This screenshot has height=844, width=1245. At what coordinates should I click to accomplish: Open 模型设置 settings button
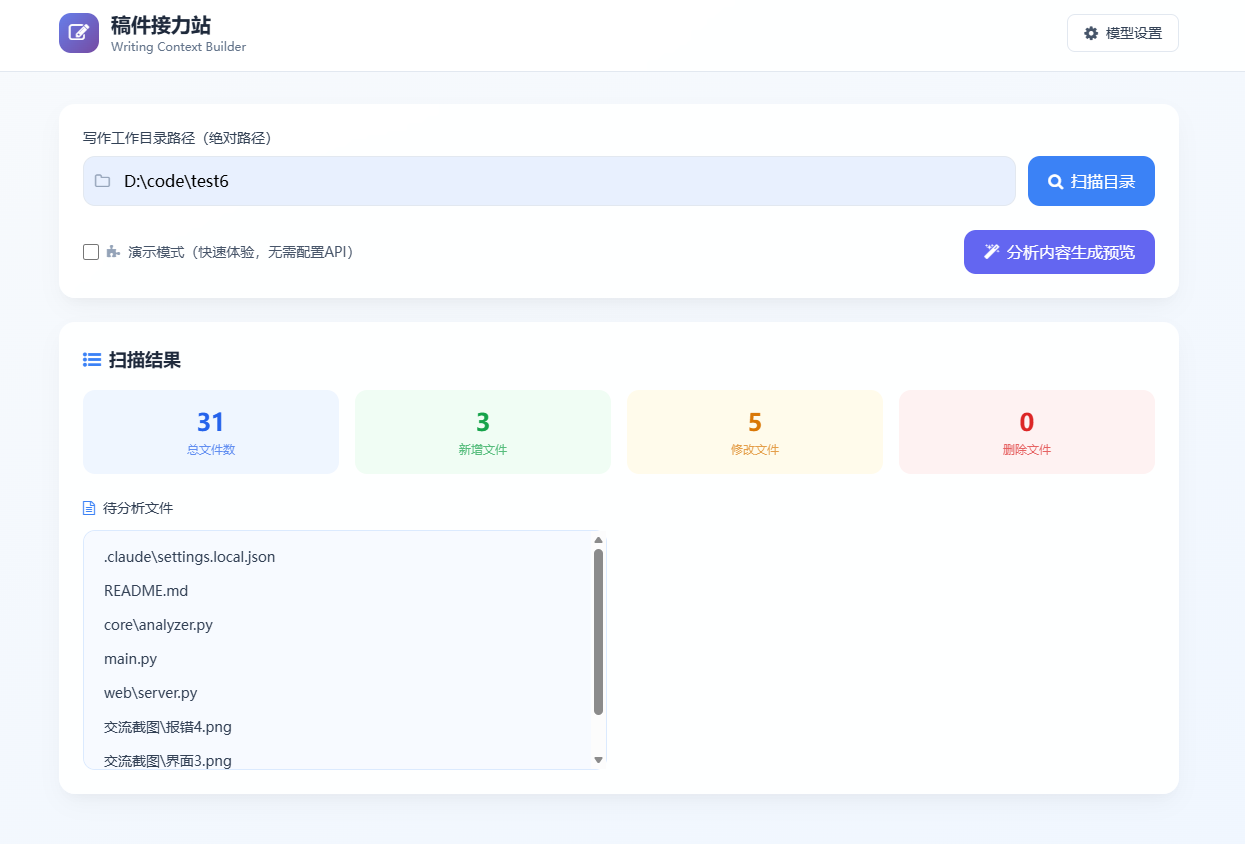pyautogui.click(x=1123, y=33)
